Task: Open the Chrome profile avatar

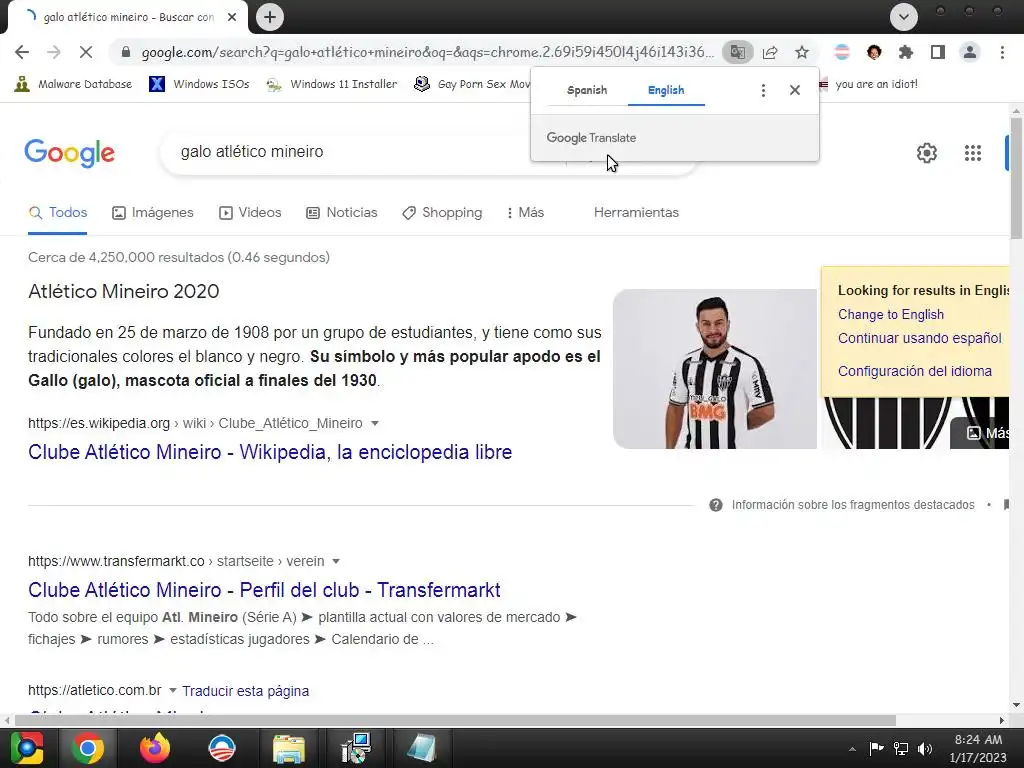Action: [970, 52]
